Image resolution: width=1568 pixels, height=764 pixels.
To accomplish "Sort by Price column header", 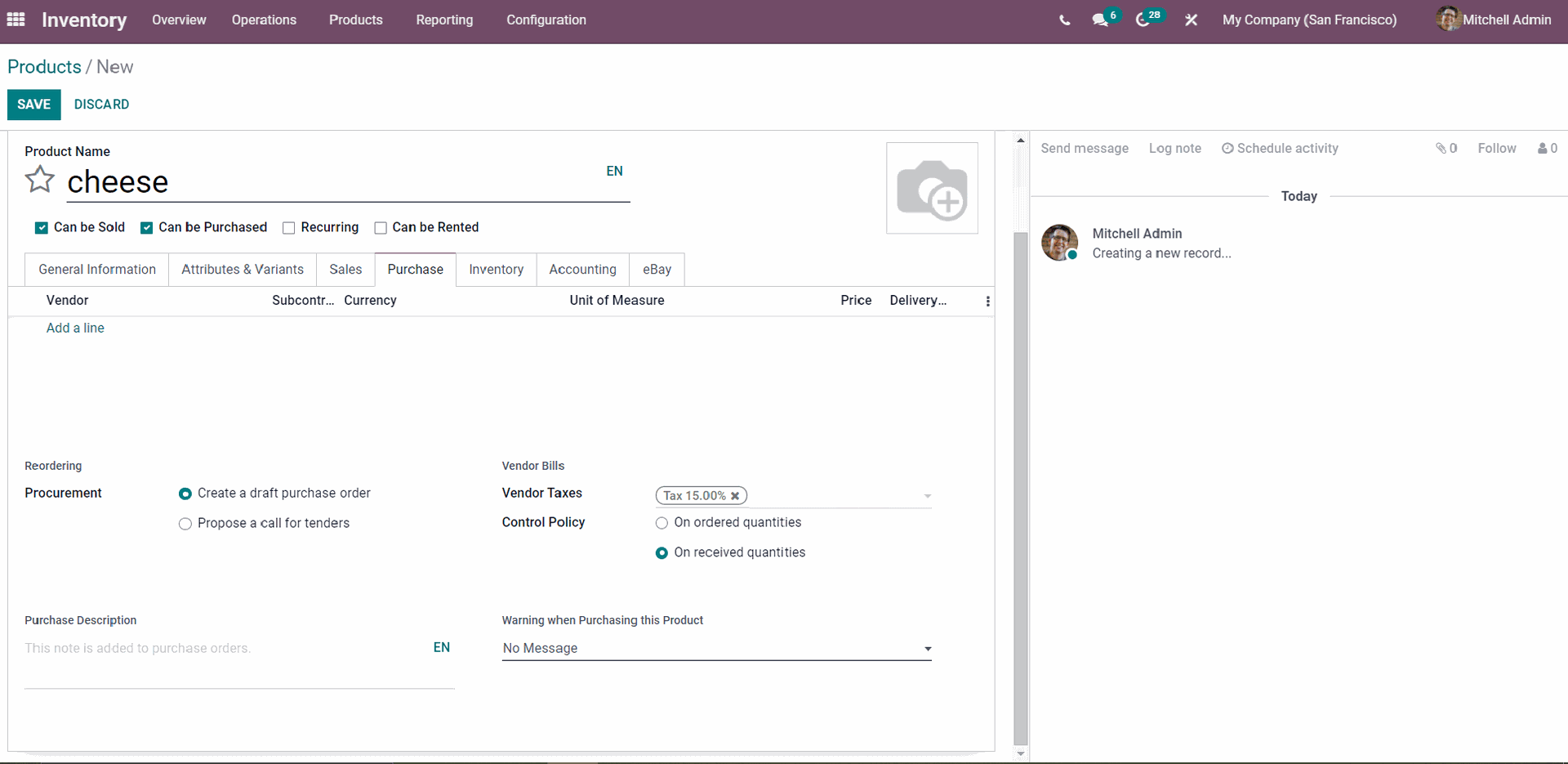I will tap(856, 301).
